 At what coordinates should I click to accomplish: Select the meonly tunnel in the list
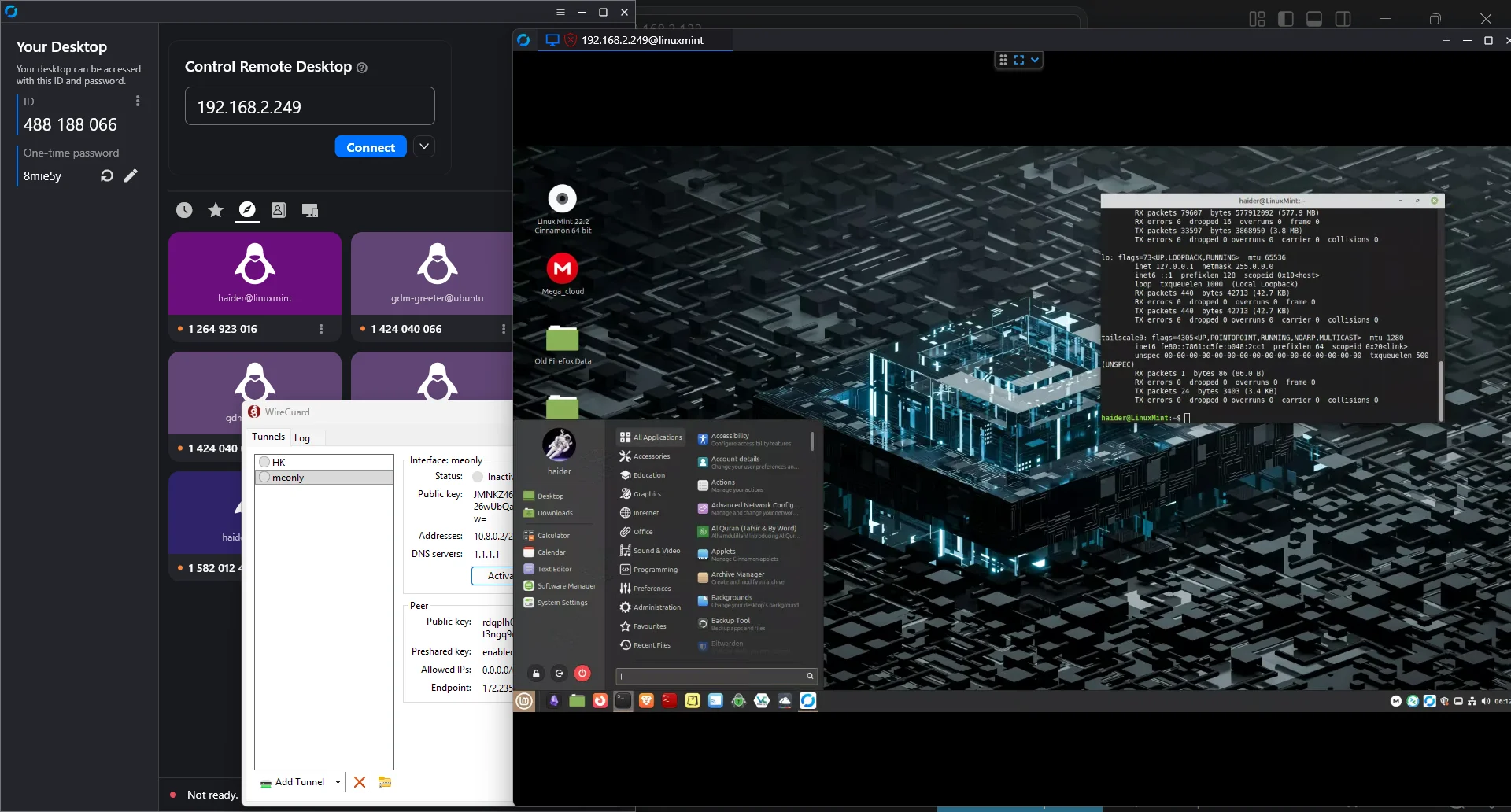pos(324,478)
